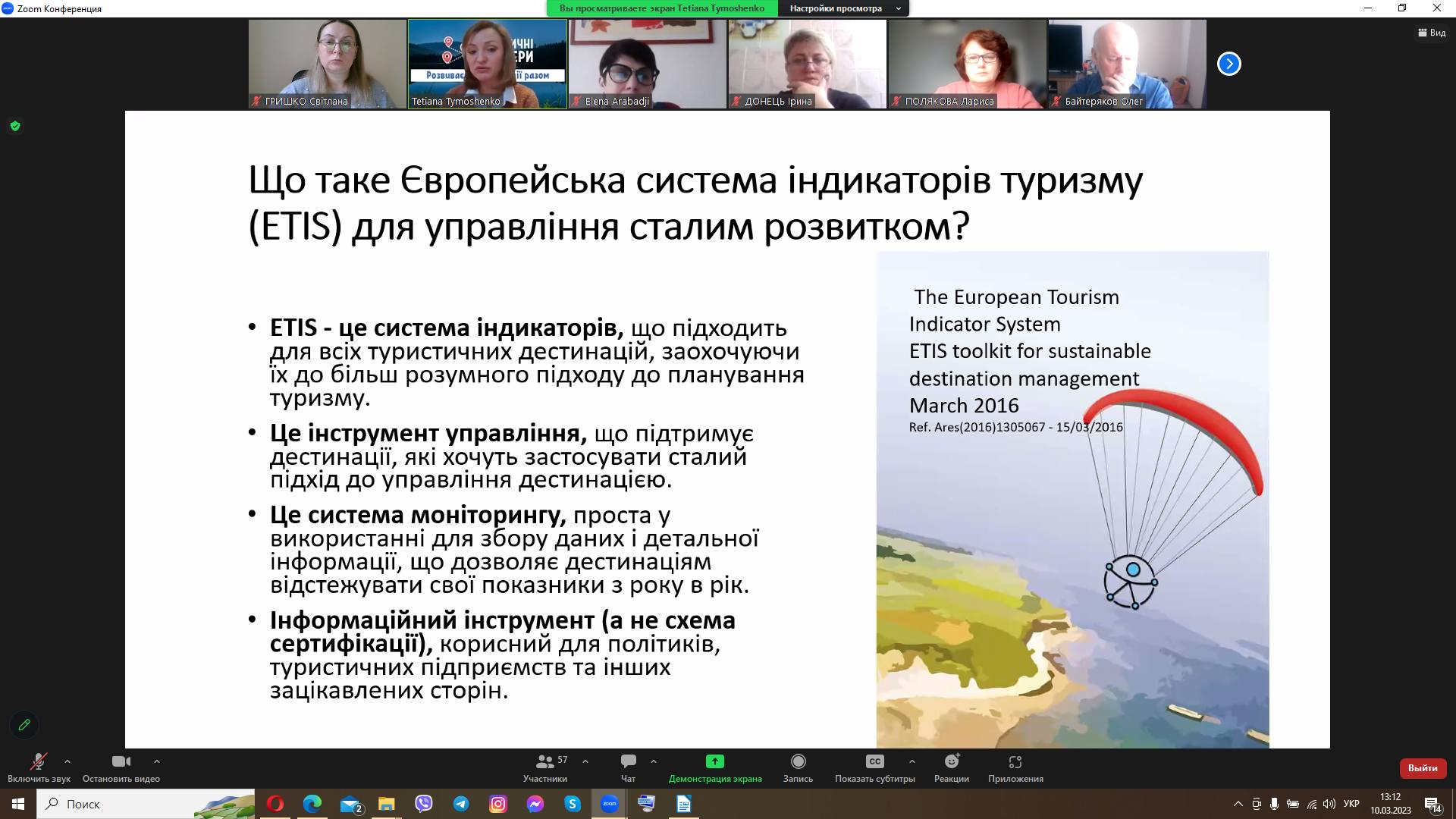Click the green Share Screen icon
This screenshot has height=819, width=1456.
pyautogui.click(x=714, y=761)
